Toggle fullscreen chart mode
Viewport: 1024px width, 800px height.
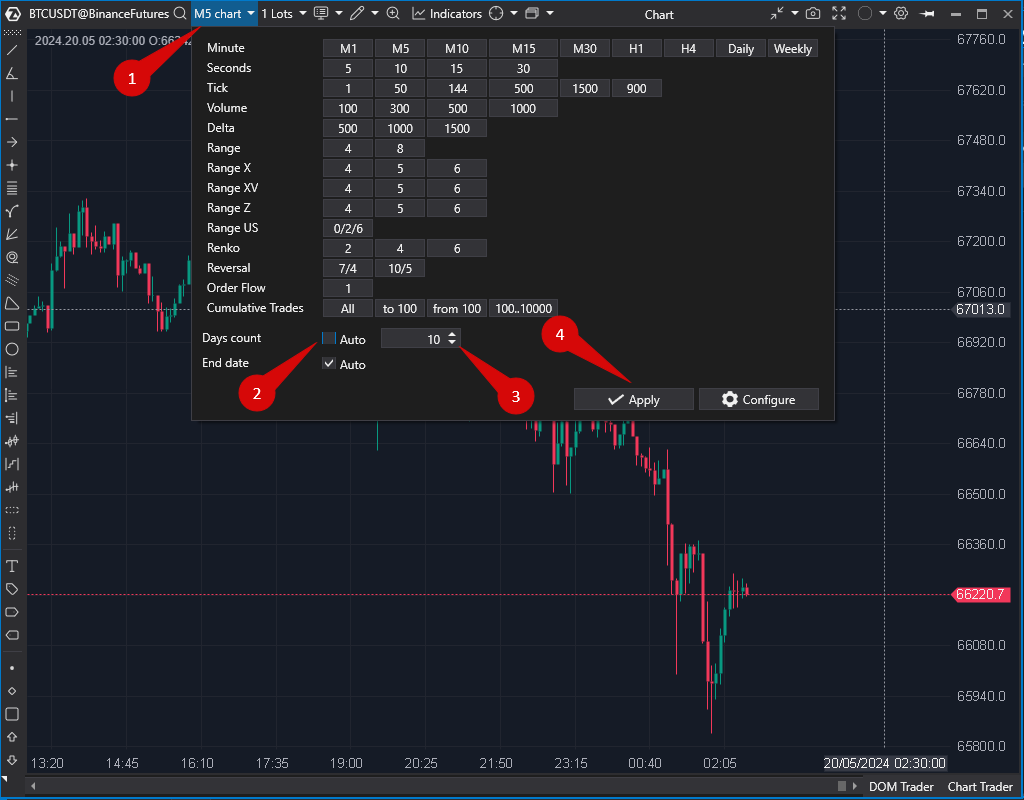(x=839, y=13)
